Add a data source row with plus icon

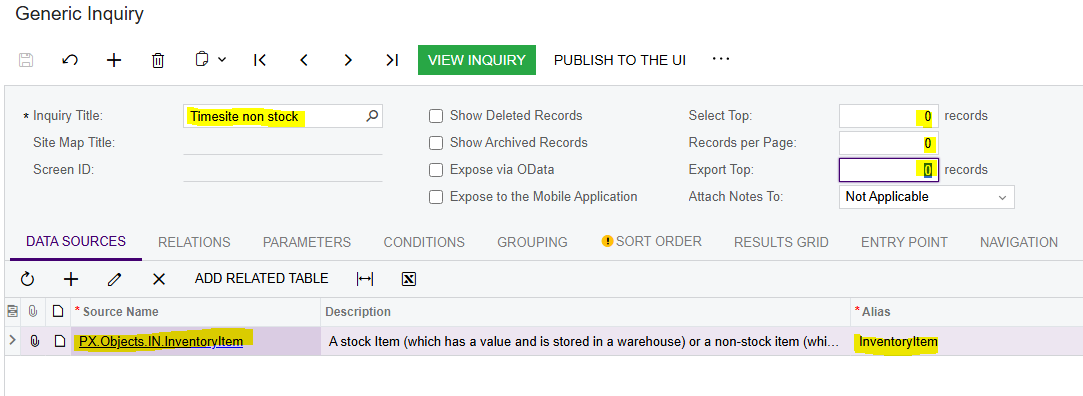pyautogui.click(x=71, y=279)
